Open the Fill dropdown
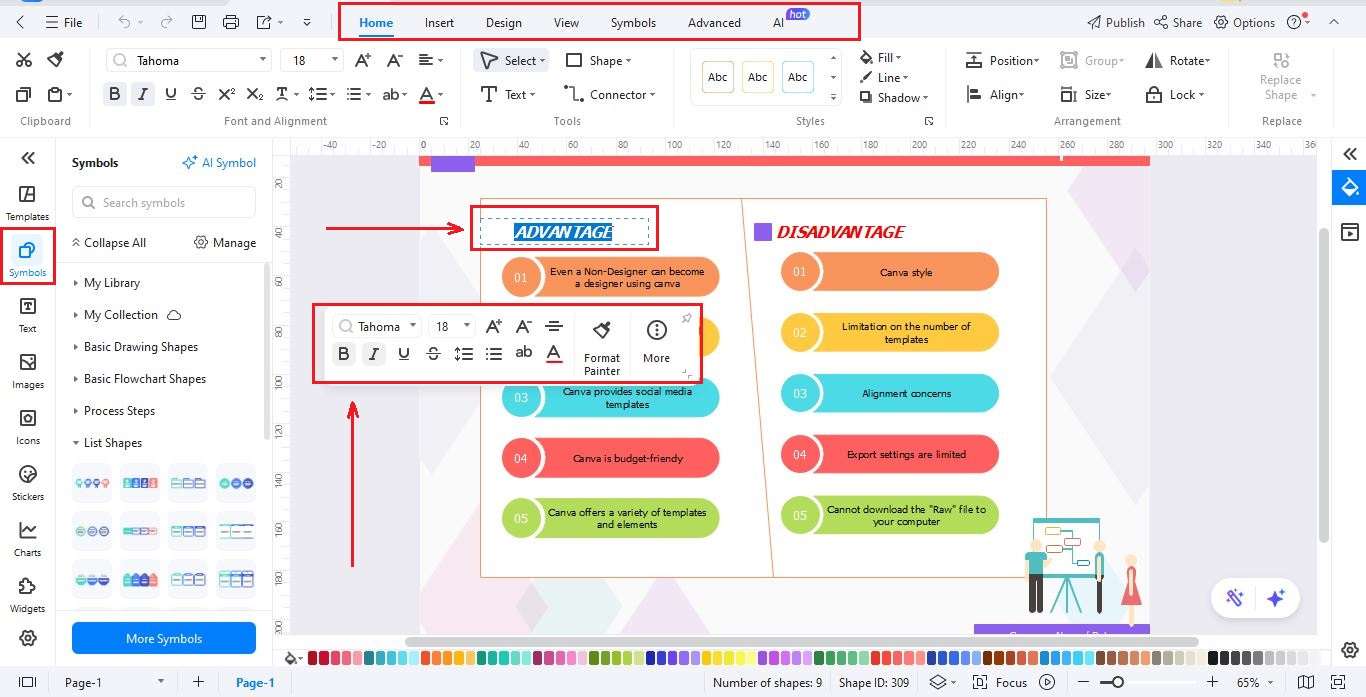This screenshot has width=1366, height=697. pos(881,58)
